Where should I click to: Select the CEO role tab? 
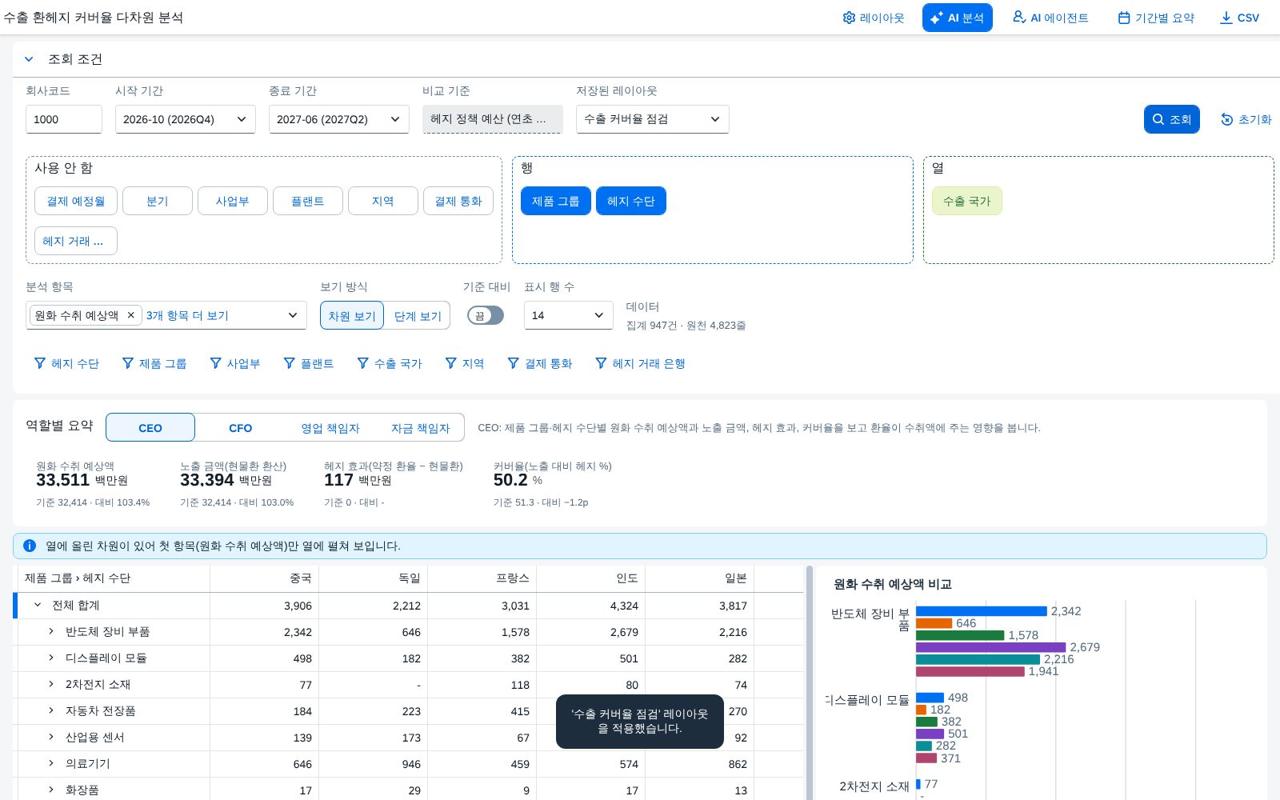(x=150, y=427)
